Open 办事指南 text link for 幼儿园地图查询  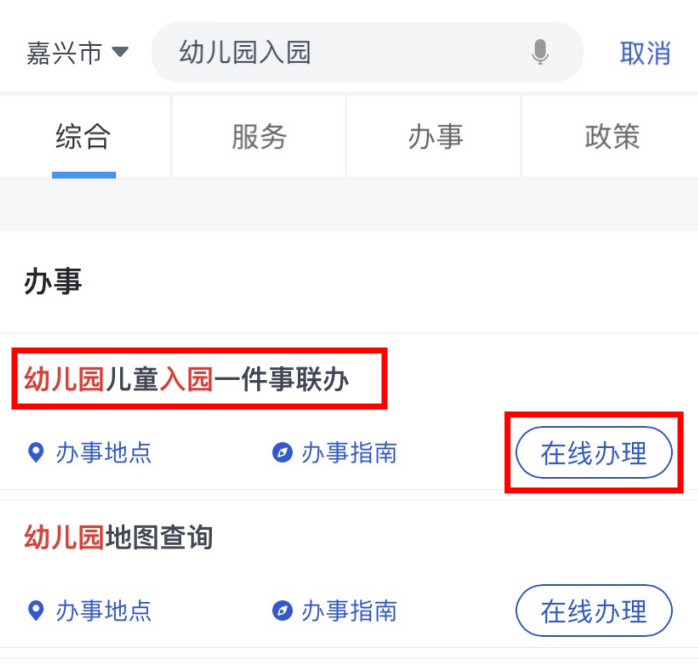click(x=349, y=610)
